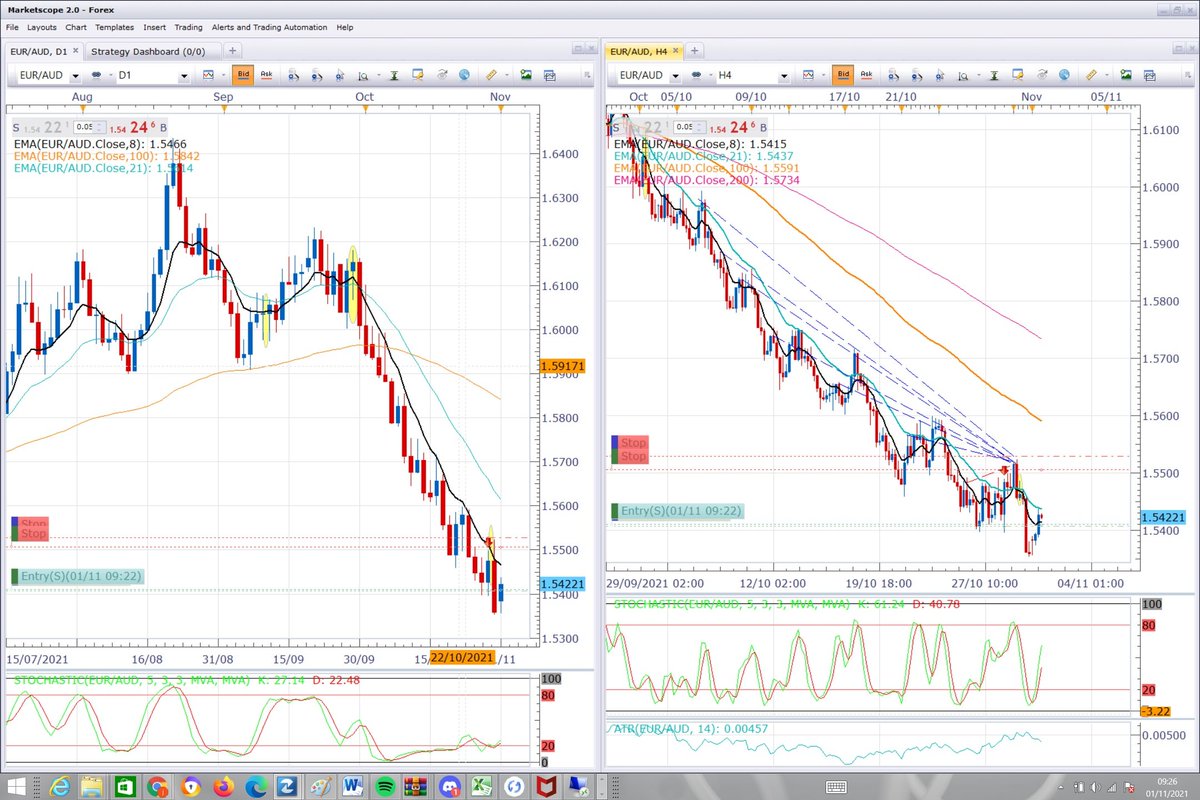This screenshot has height=800, width=1200.
Task: Click chart type icon in D1 toolbar
Action: pos(209,75)
